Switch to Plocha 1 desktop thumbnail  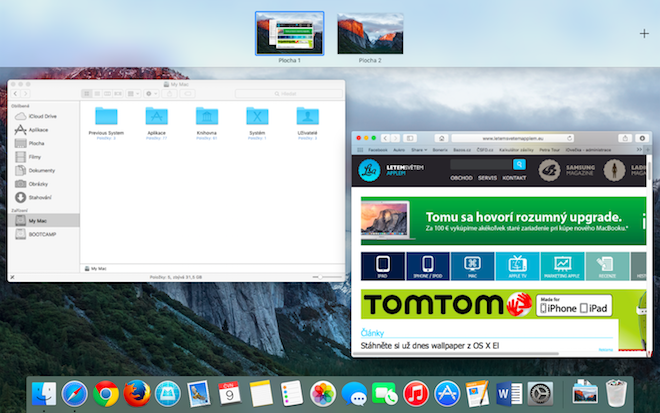point(290,33)
